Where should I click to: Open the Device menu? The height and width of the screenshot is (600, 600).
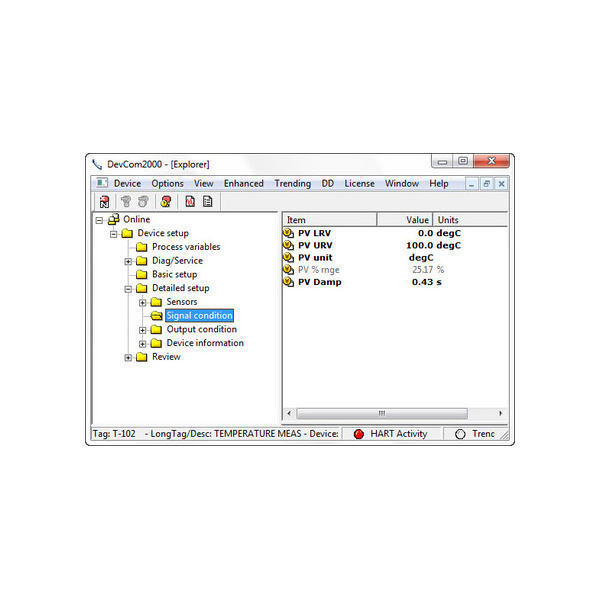[127, 184]
